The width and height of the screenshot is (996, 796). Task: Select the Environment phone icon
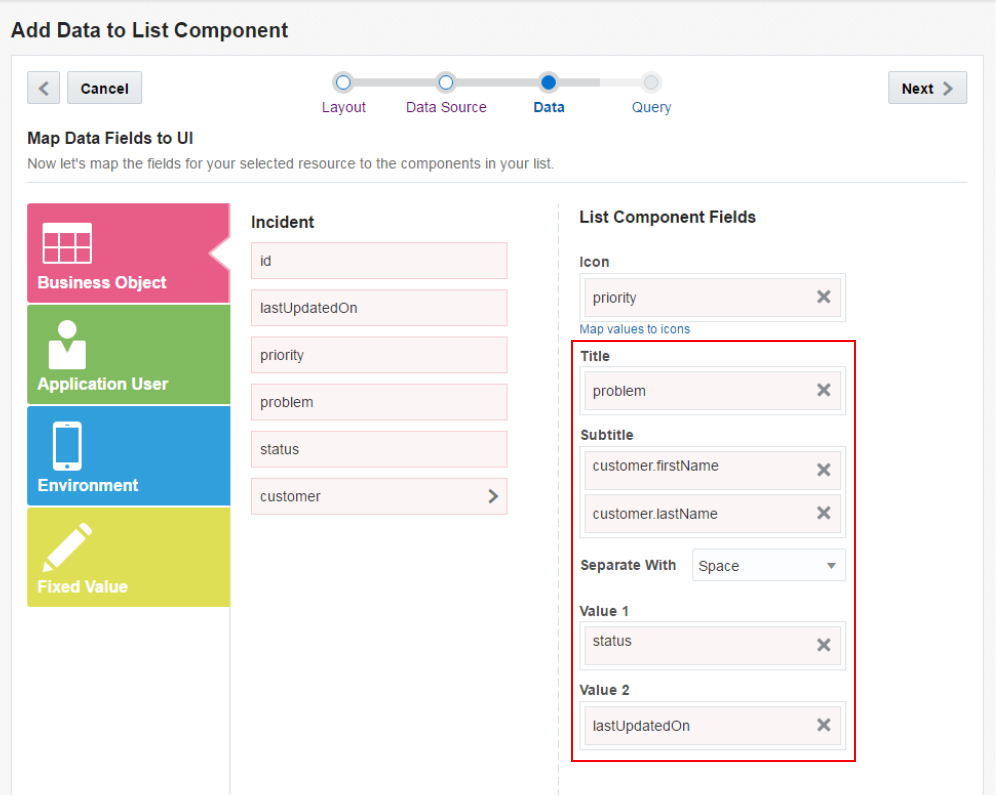click(x=67, y=445)
